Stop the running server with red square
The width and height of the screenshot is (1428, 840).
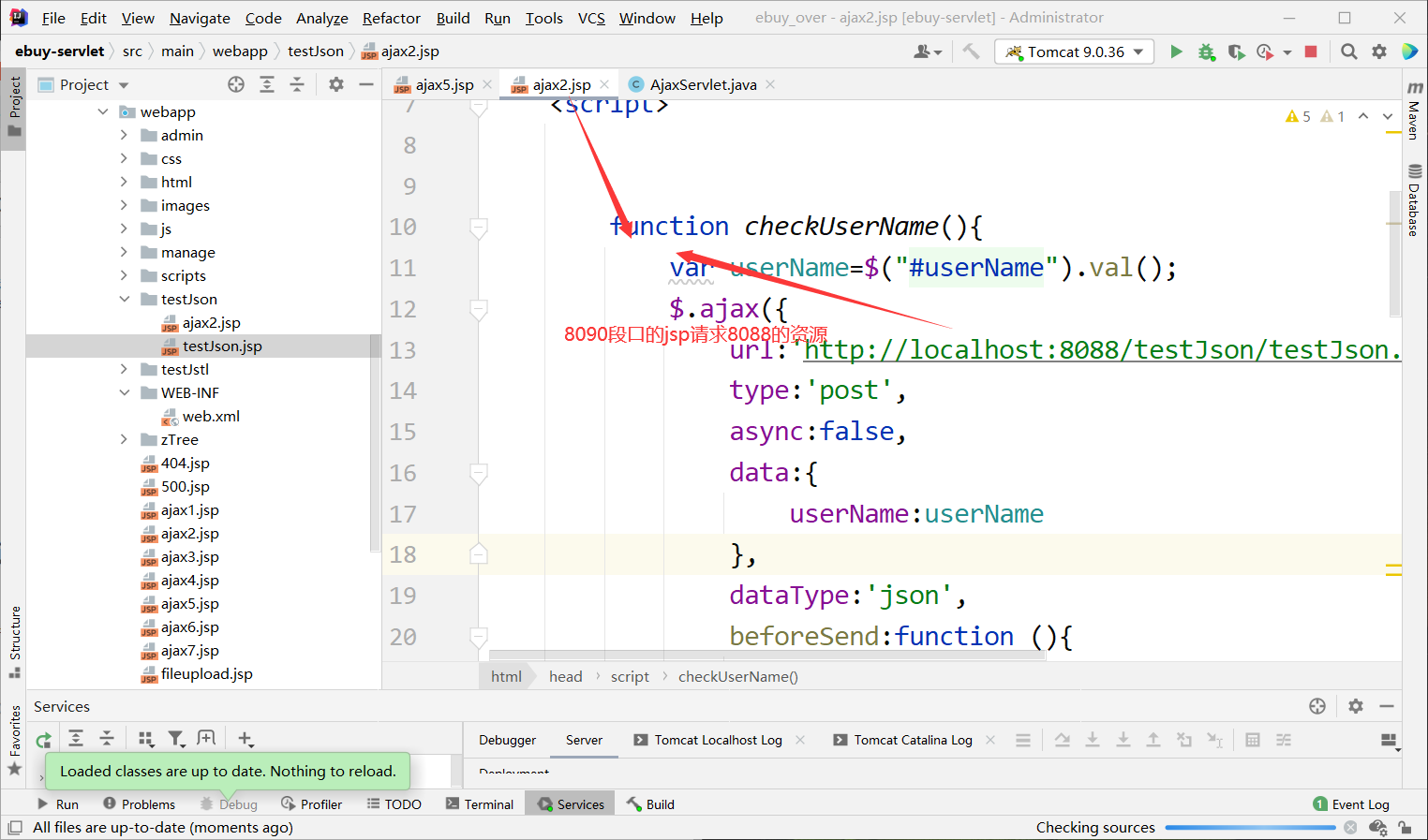1311,52
